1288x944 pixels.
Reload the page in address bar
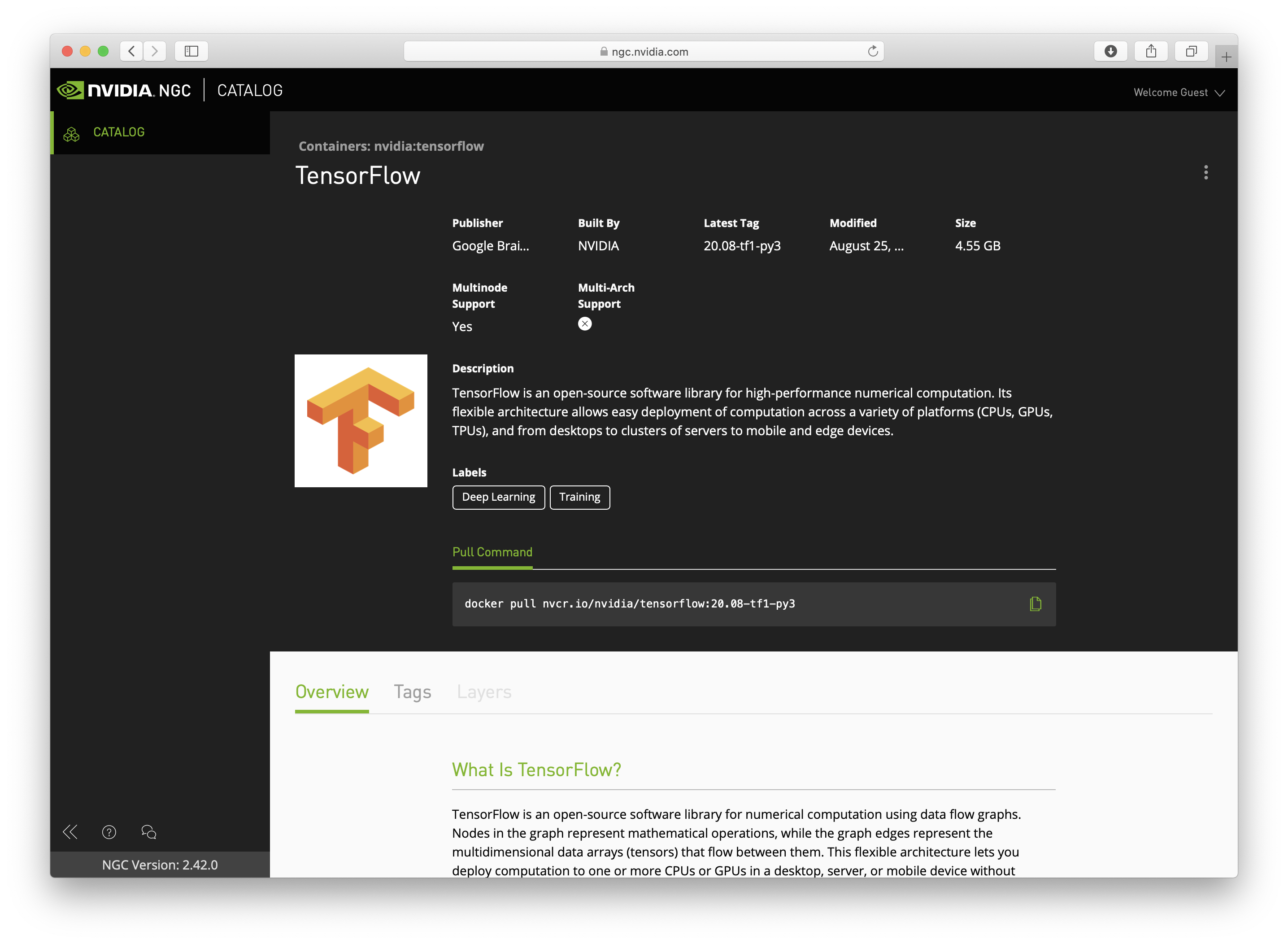click(872, 52)
